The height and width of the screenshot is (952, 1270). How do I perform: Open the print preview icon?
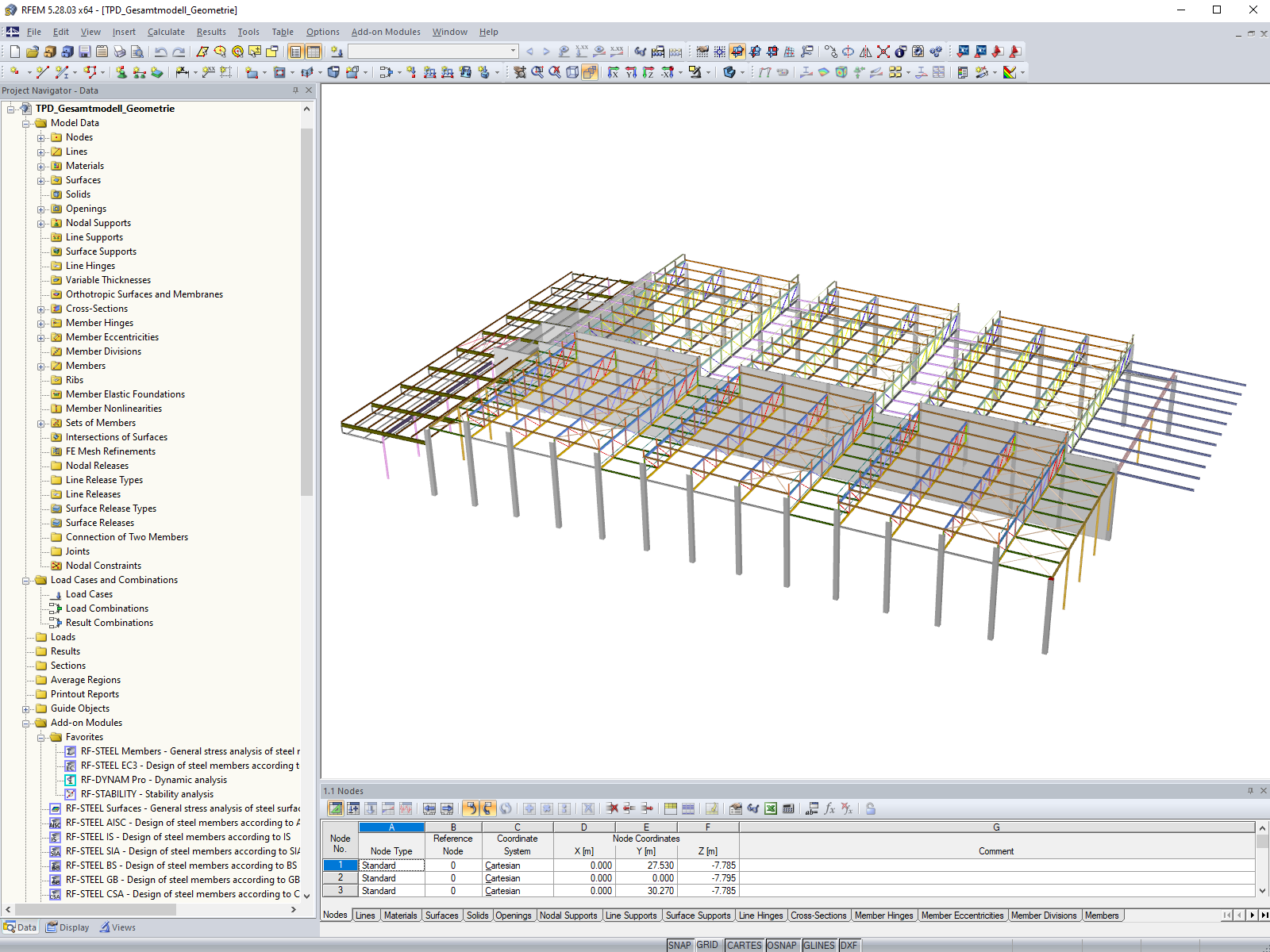(137, 52)
